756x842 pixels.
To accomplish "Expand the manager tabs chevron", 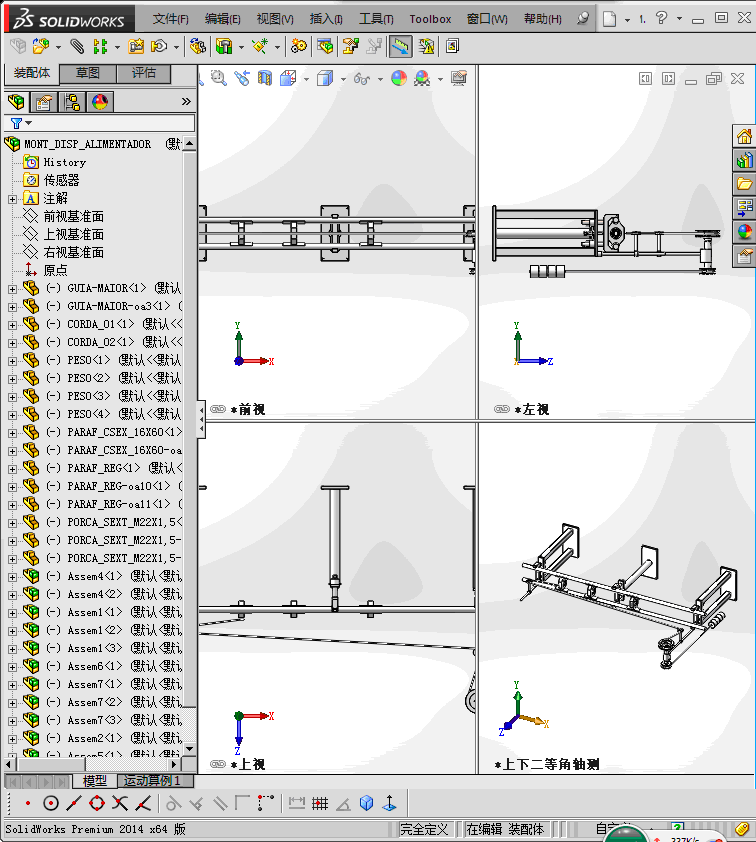I will [x=186, y=101].
